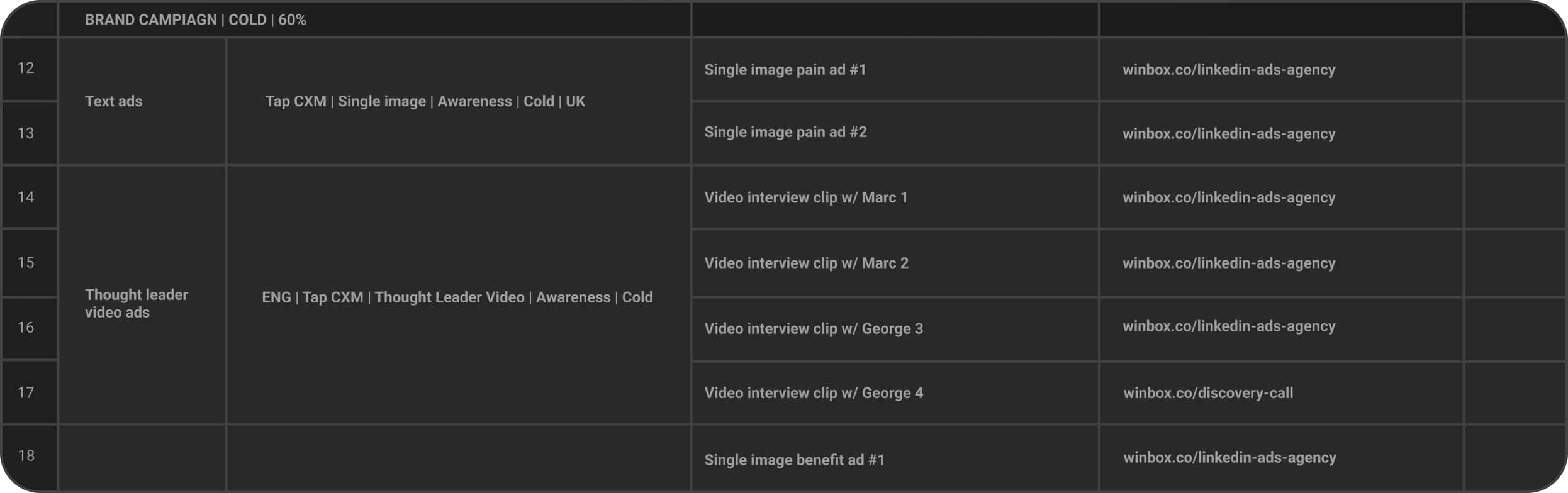Click the Single image benefit ad #1 cell

click(x=895, y=458)
